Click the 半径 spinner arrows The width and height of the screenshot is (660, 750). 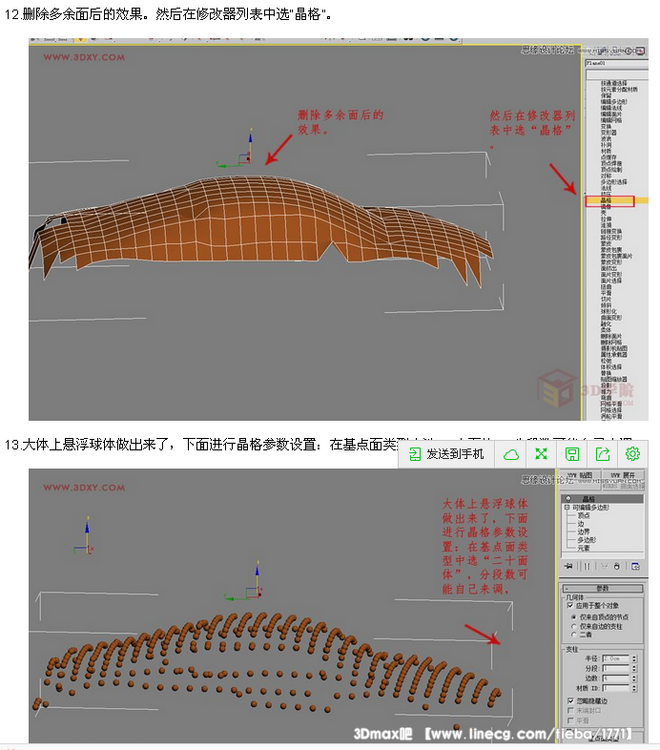pyautogui.click(x=635, y=659)
